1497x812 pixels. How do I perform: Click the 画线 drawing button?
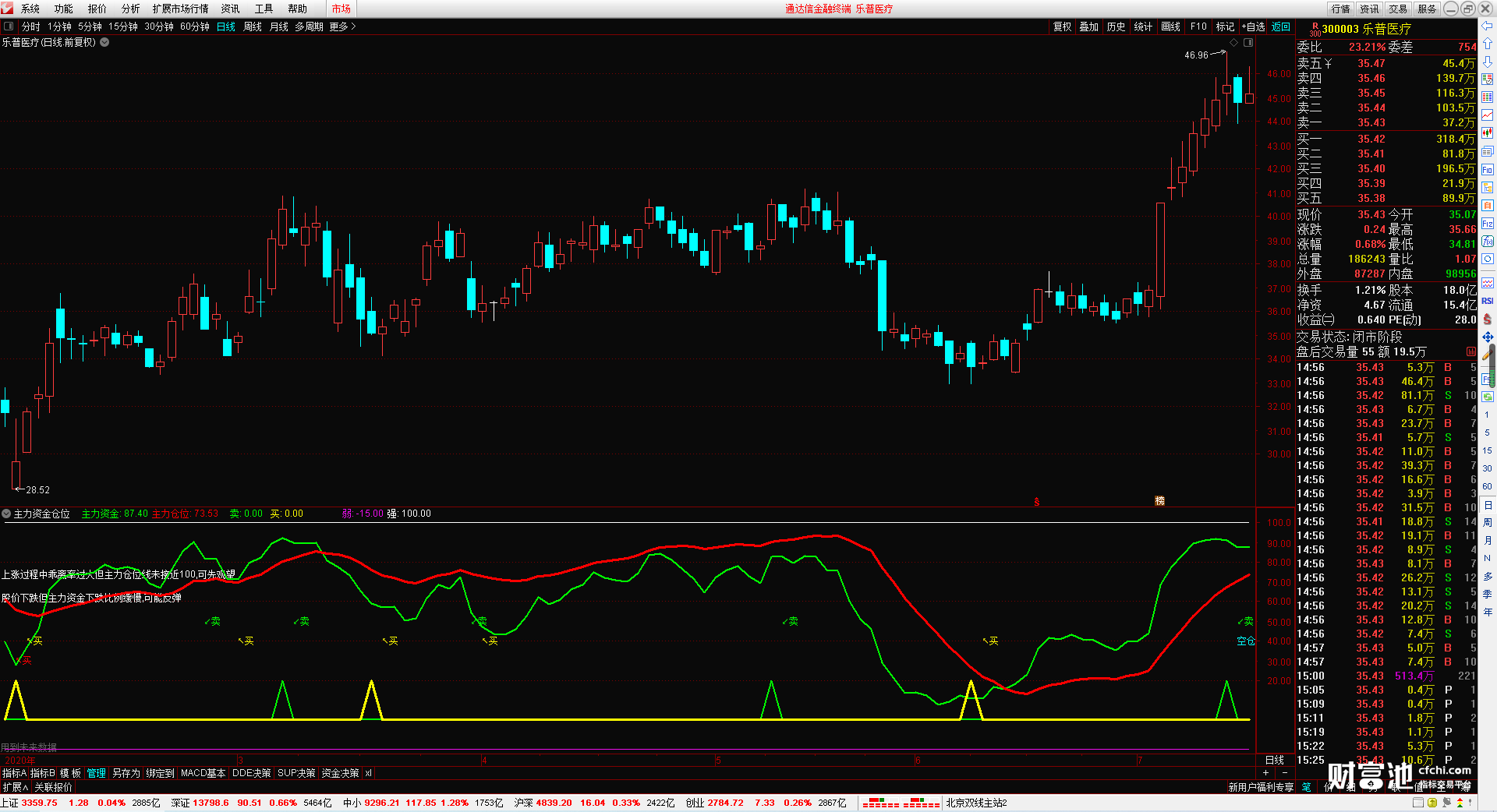(x=1170, y=26)
